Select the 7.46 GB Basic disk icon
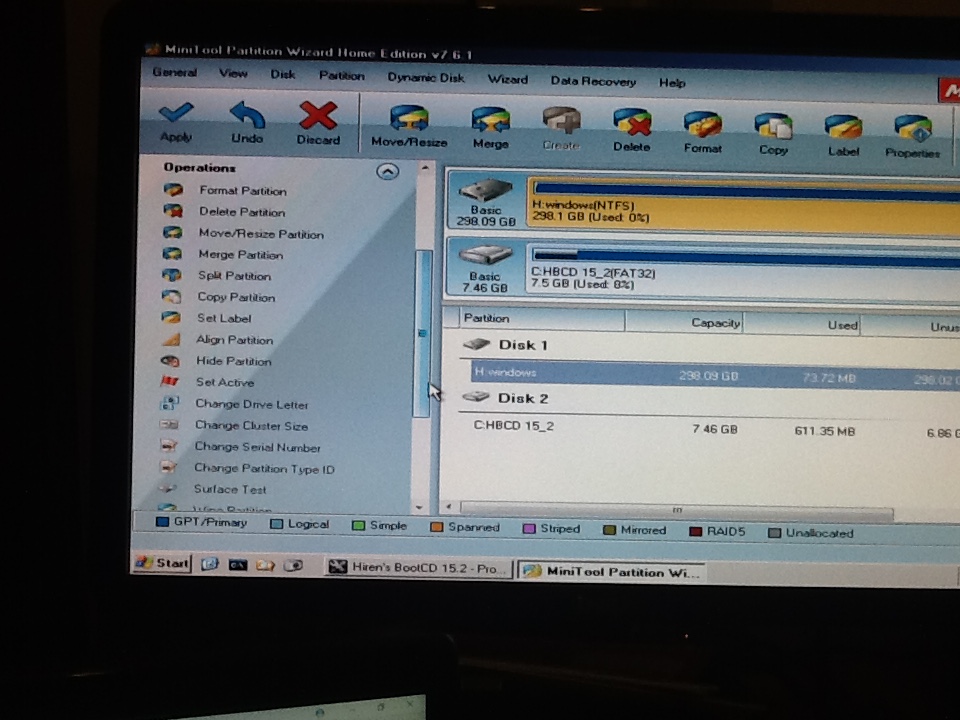The image size is (960, 720). 485,267
